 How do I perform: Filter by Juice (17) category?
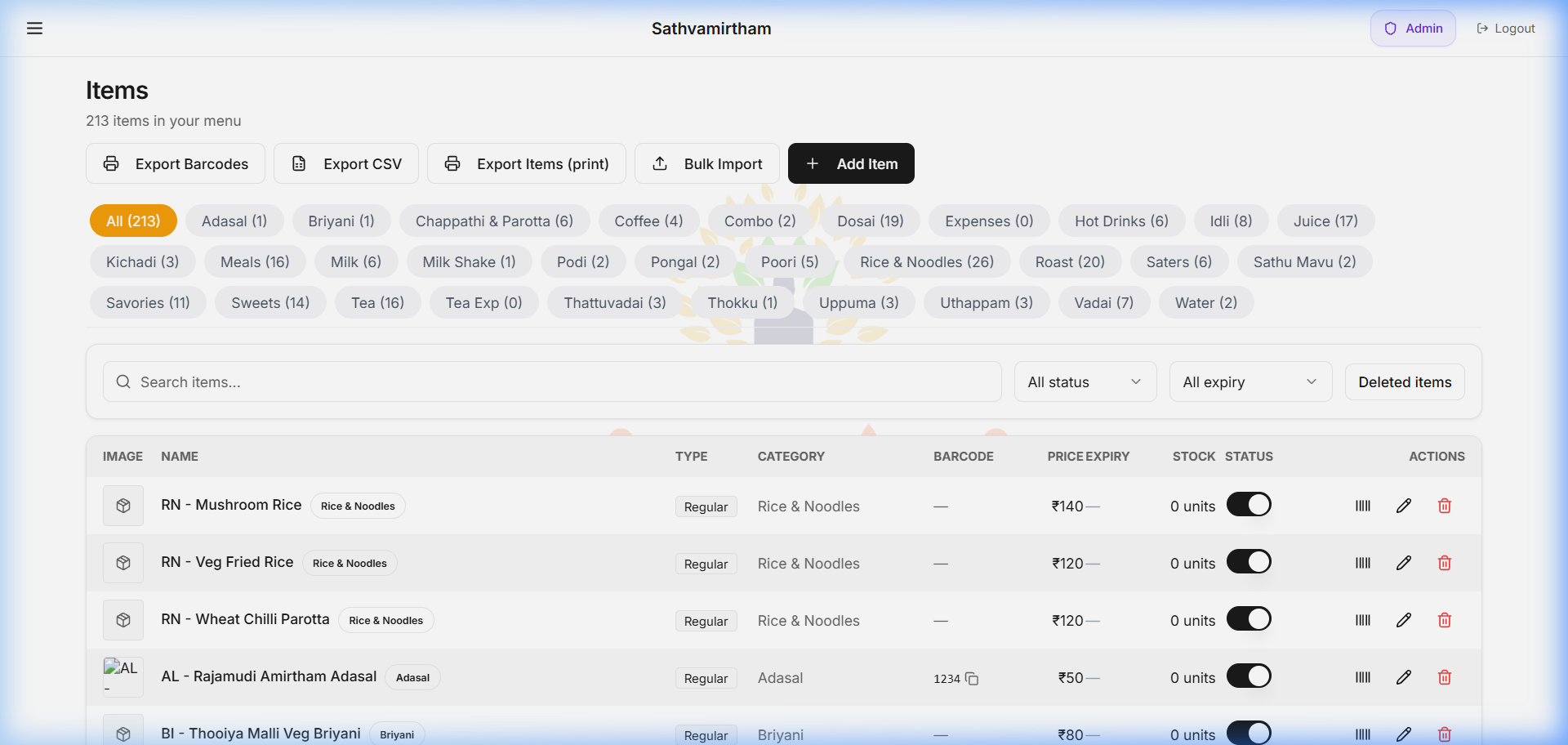pyautogui.click(x=1325, y=221)
